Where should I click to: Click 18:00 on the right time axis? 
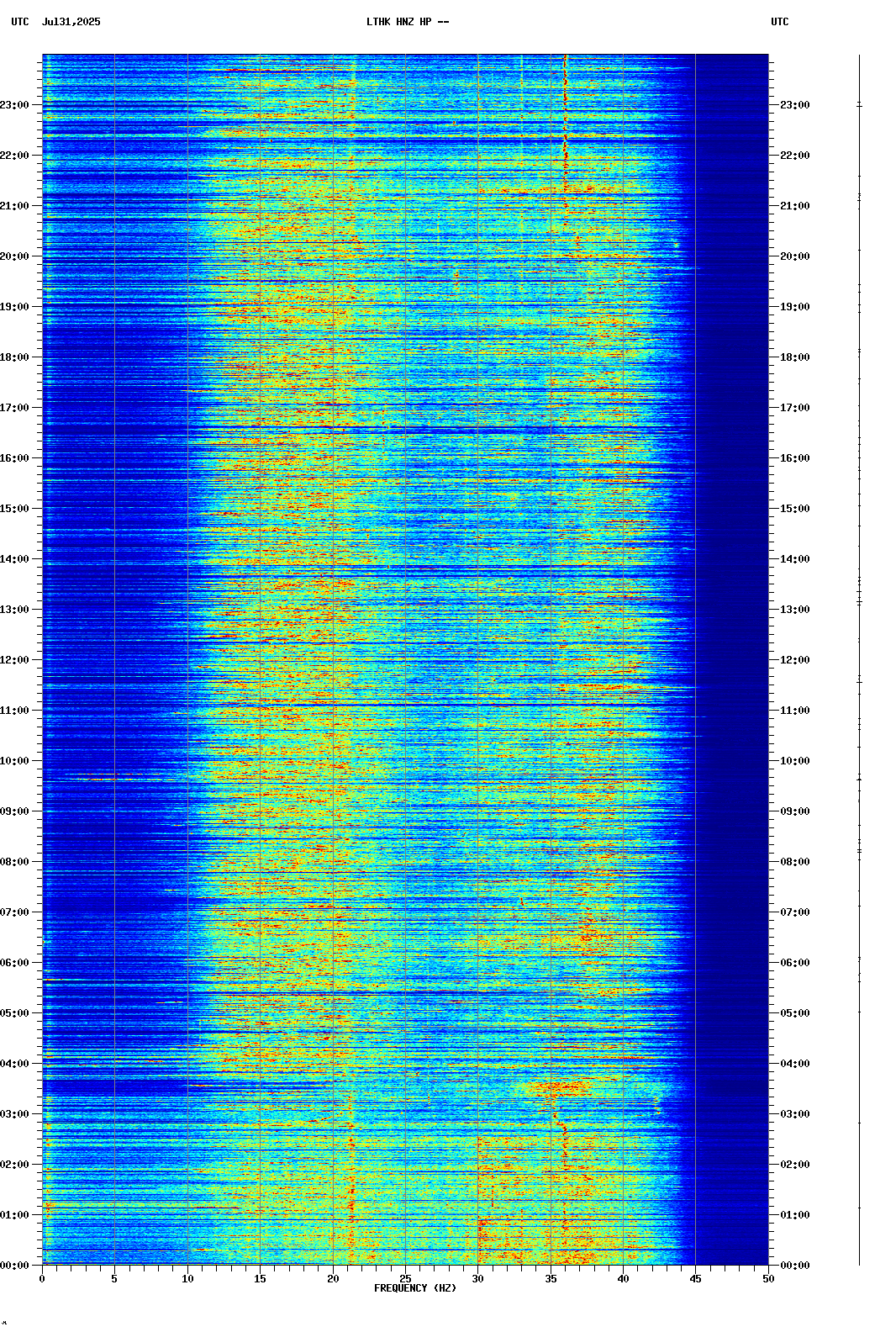[x=795, y=357]
